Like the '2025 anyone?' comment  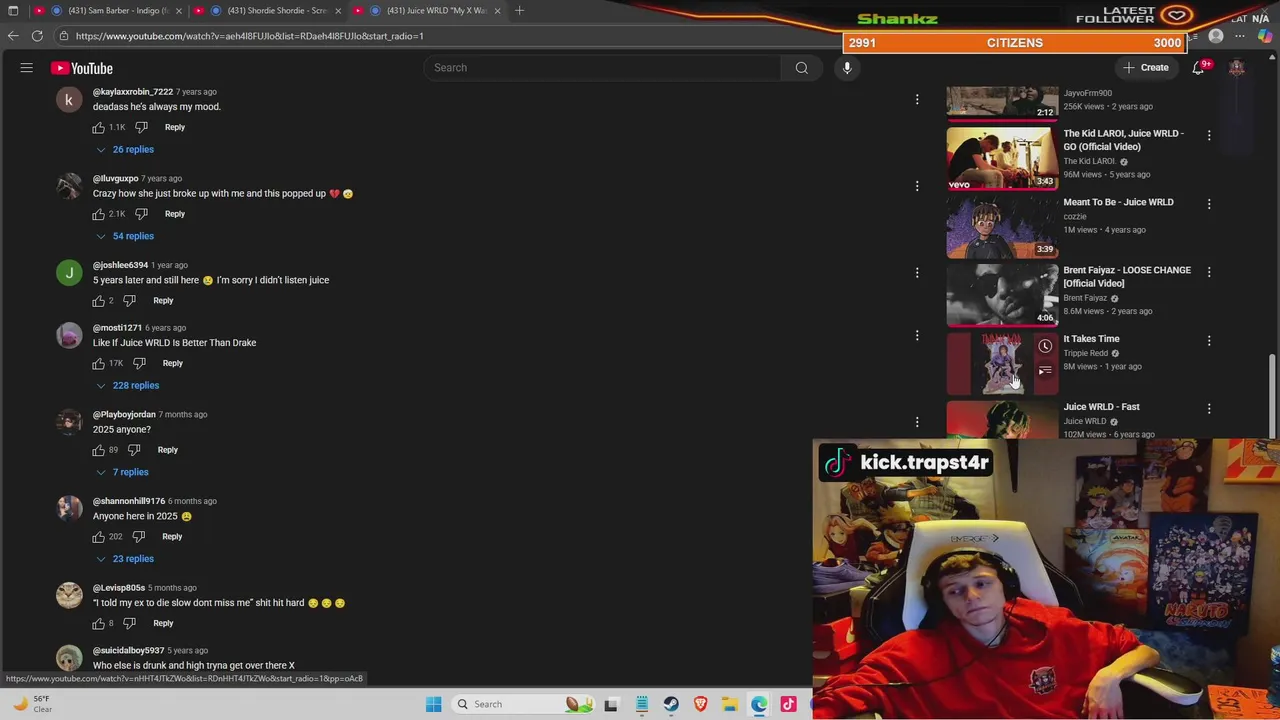coord(99,450)
